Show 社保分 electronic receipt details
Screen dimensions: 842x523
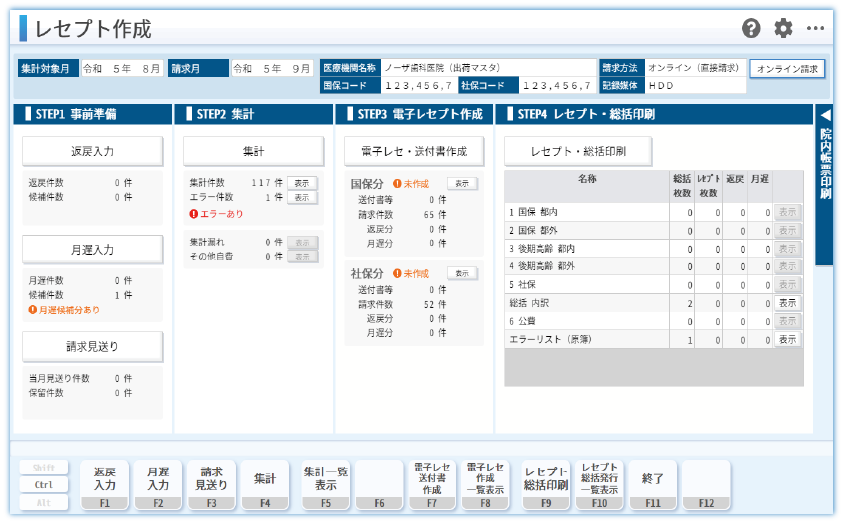[461, 273]
